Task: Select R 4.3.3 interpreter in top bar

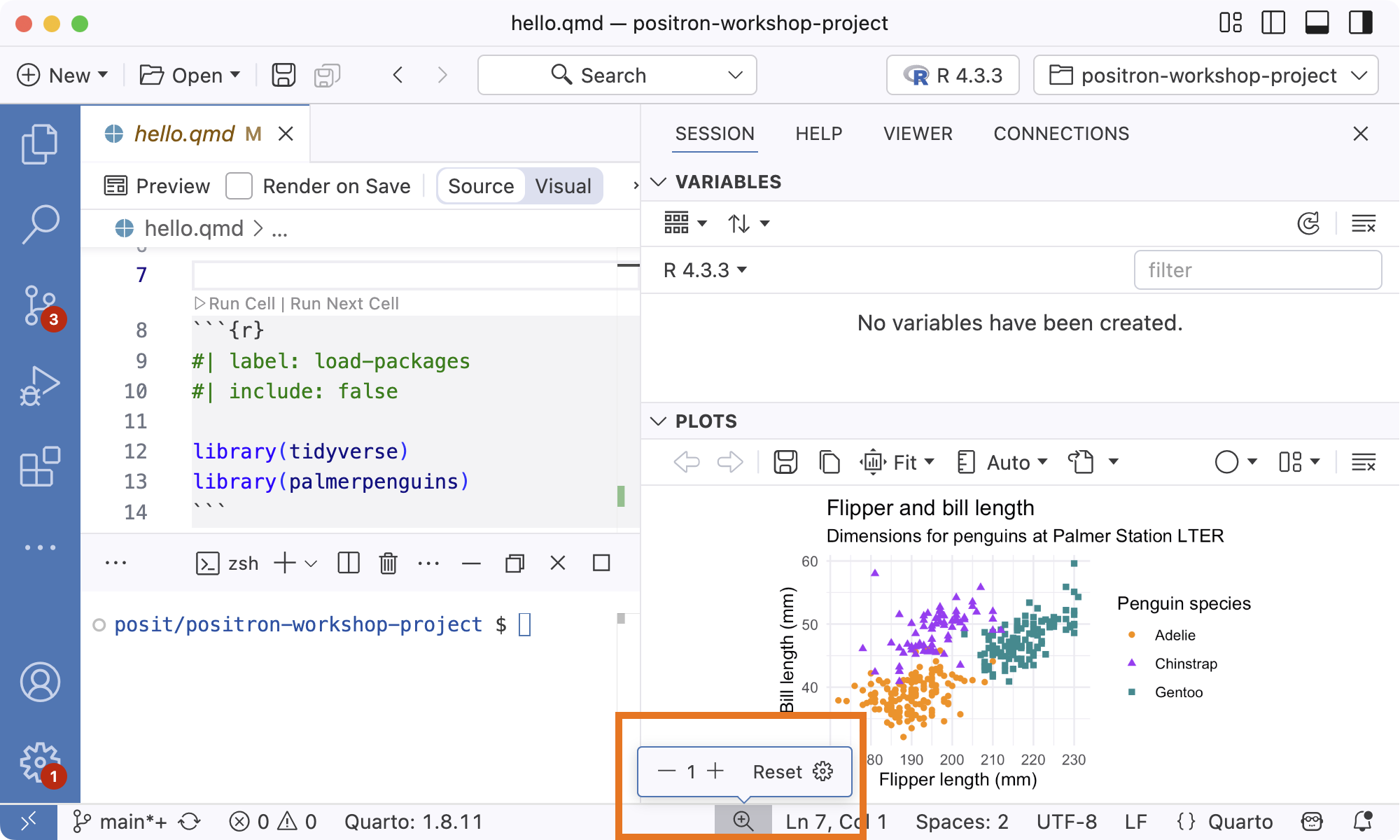Action: pos(953,75)
